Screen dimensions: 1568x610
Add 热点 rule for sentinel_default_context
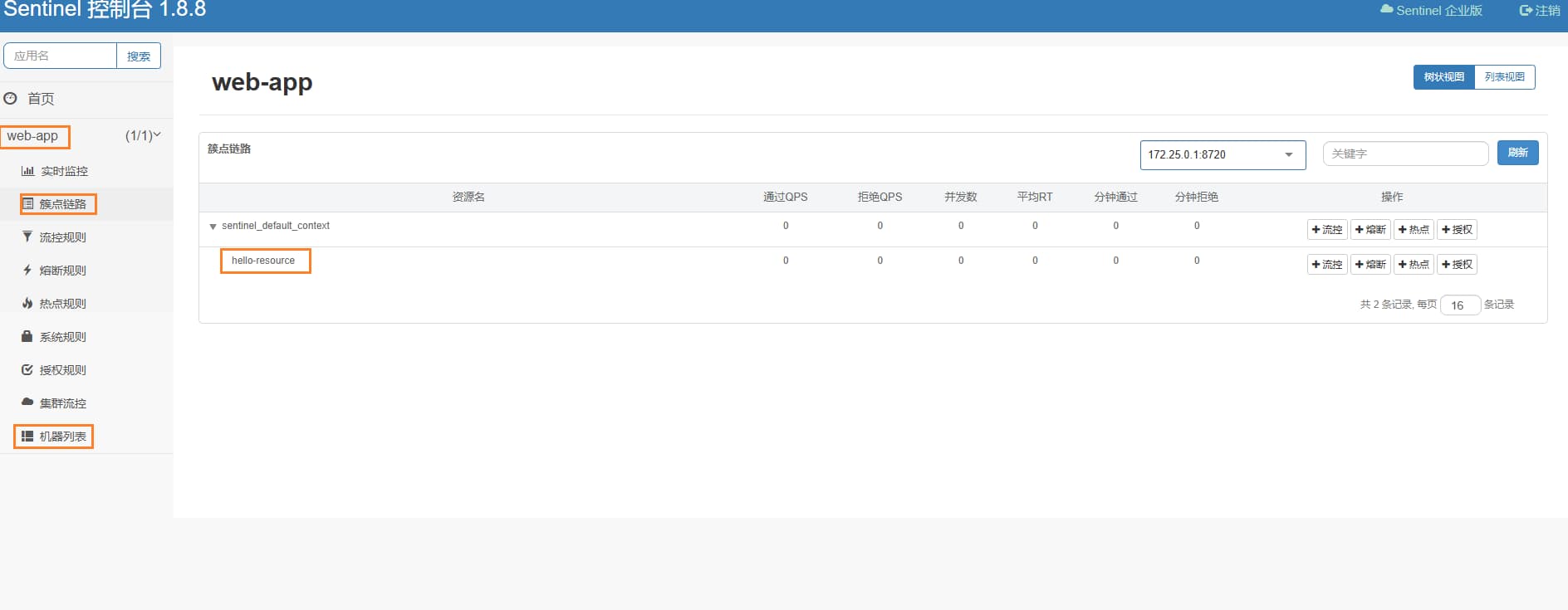click(x=1414, y=230)
